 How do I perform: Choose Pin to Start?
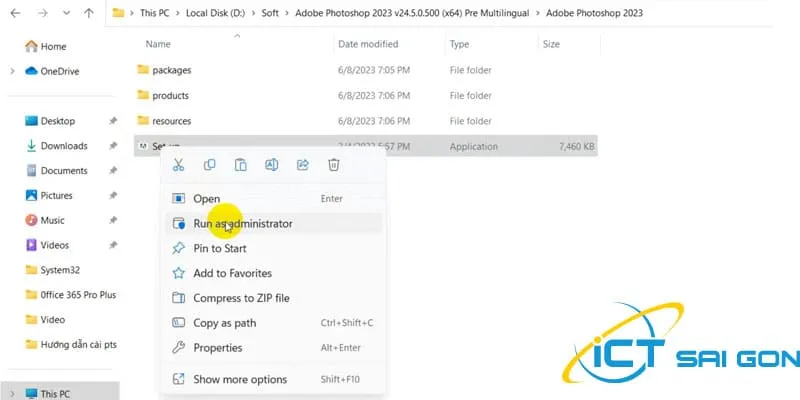273,248
